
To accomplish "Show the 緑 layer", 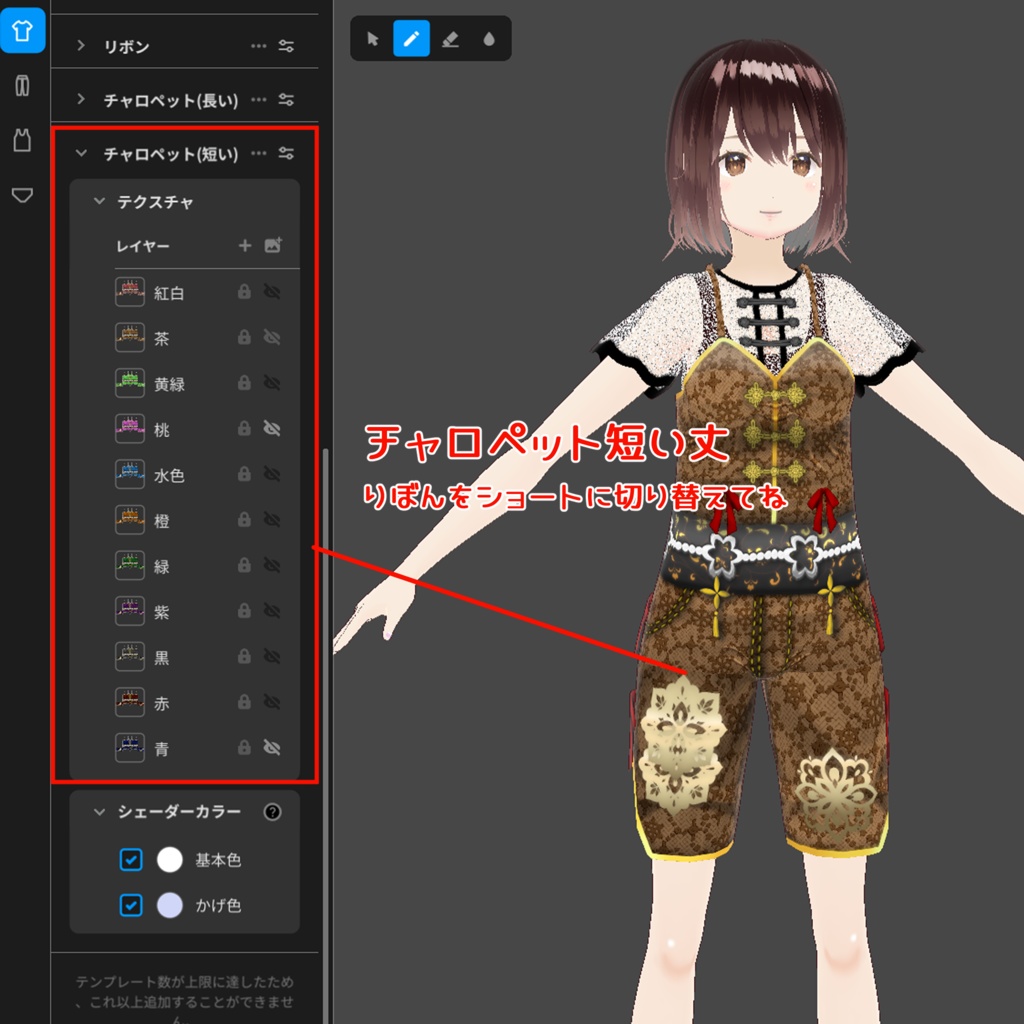I will 272,565.
